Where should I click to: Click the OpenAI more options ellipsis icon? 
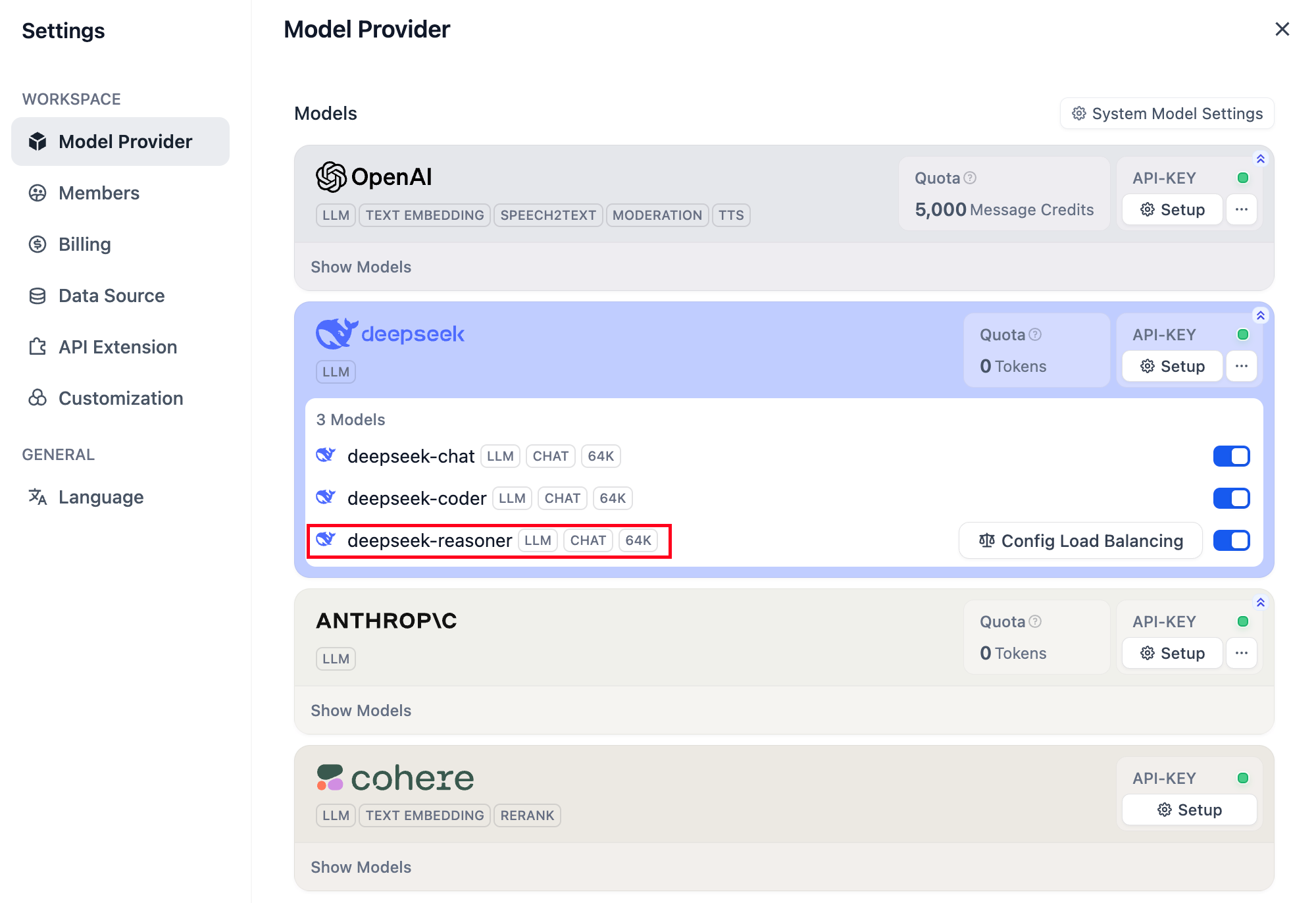pos(1242,210)
